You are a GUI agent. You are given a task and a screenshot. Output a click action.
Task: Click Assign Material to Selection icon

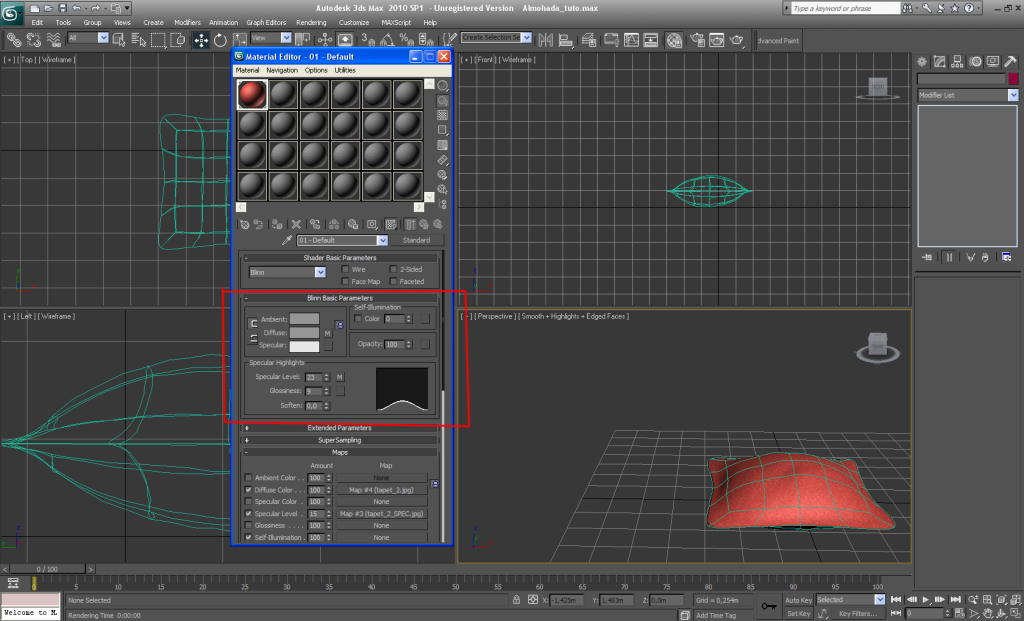tap(277, 224)
